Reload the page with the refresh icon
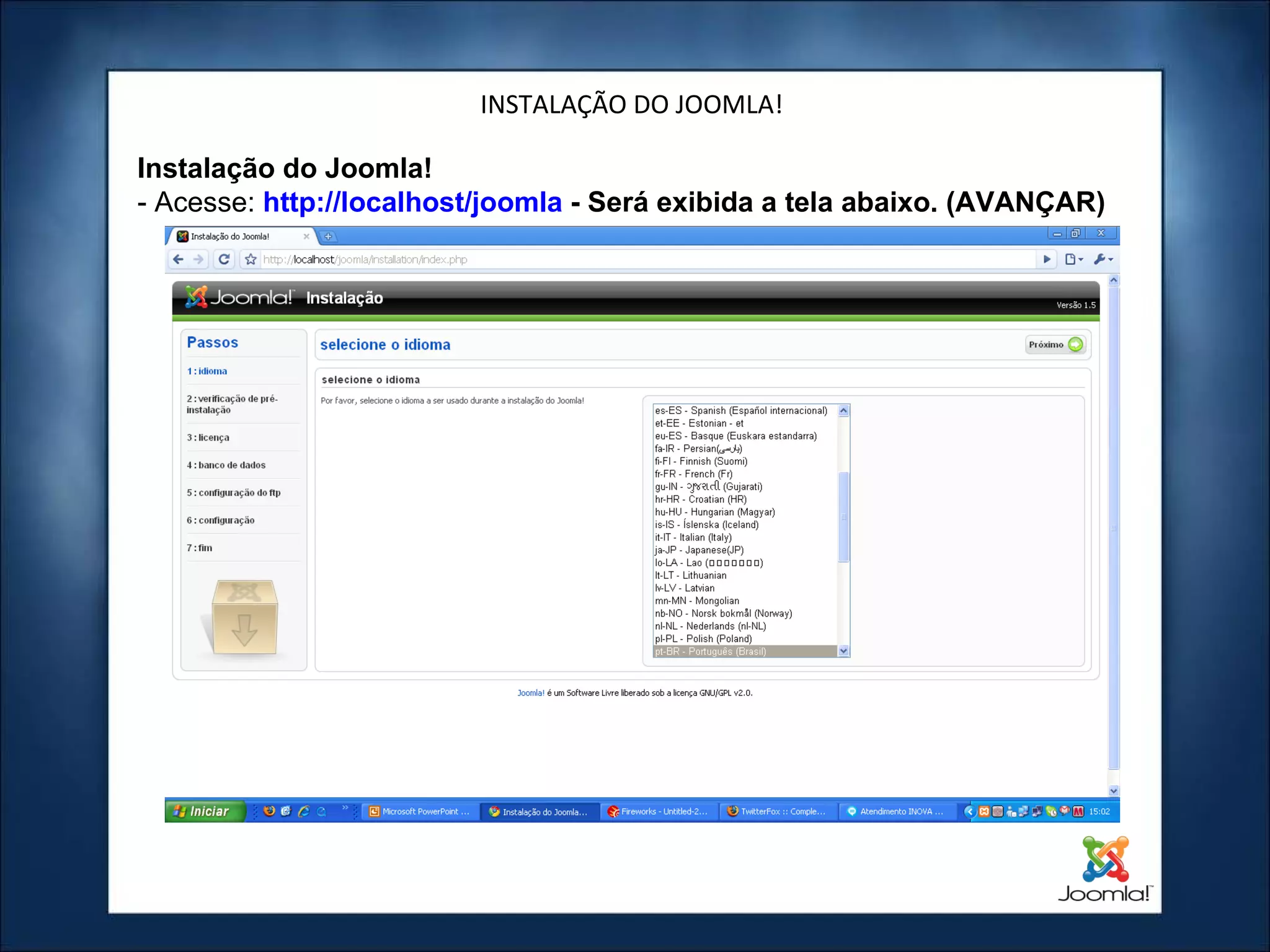Viewport: 1270px width, 952px height. click(224, 260)
